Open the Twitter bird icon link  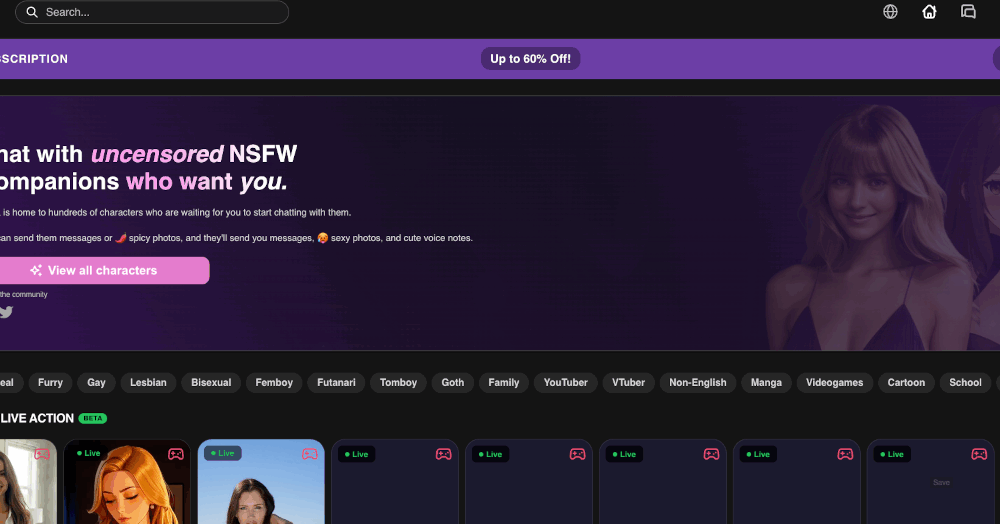(x=6, y=312)
